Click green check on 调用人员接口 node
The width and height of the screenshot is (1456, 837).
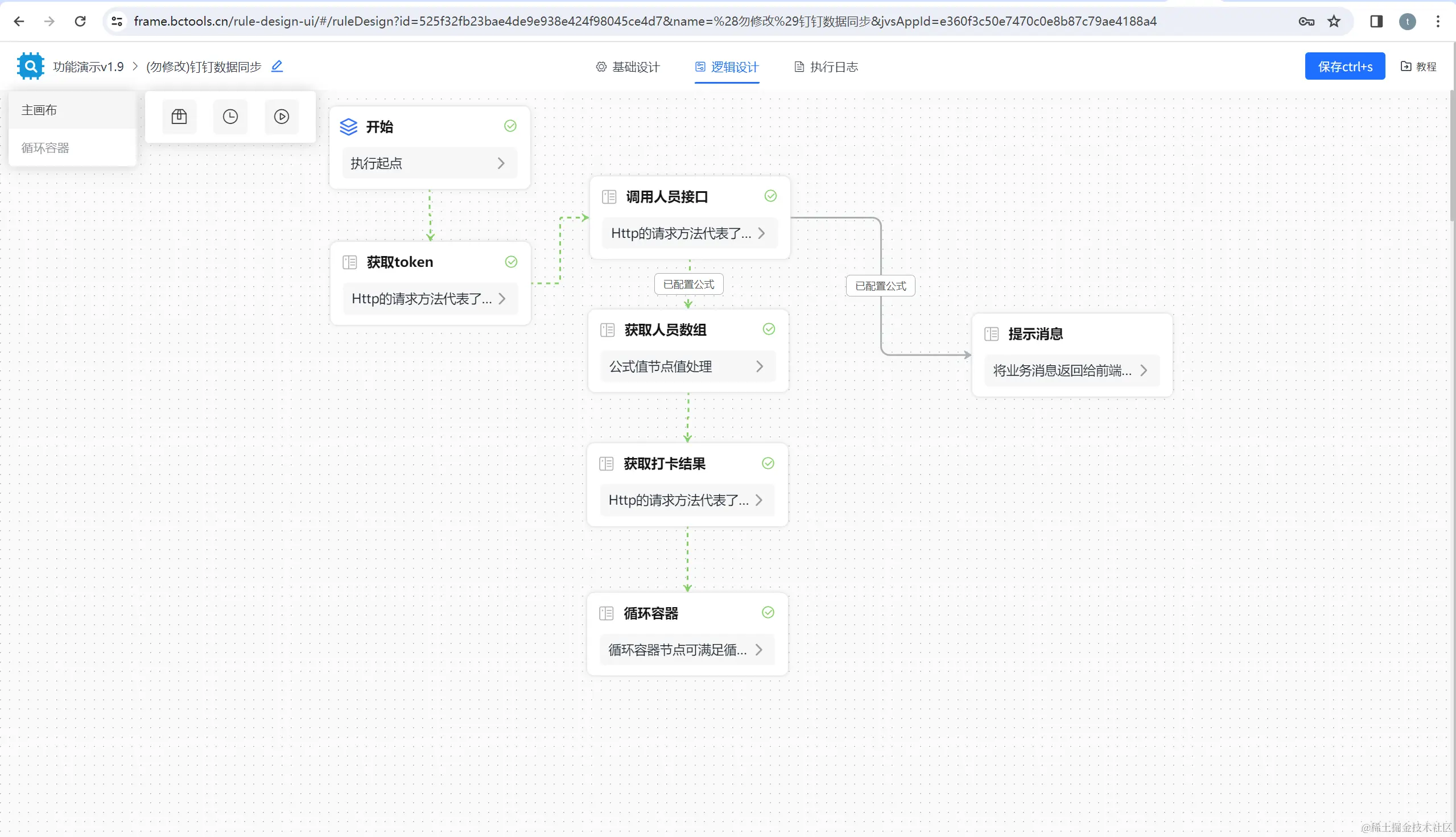[x=770, y=196]
